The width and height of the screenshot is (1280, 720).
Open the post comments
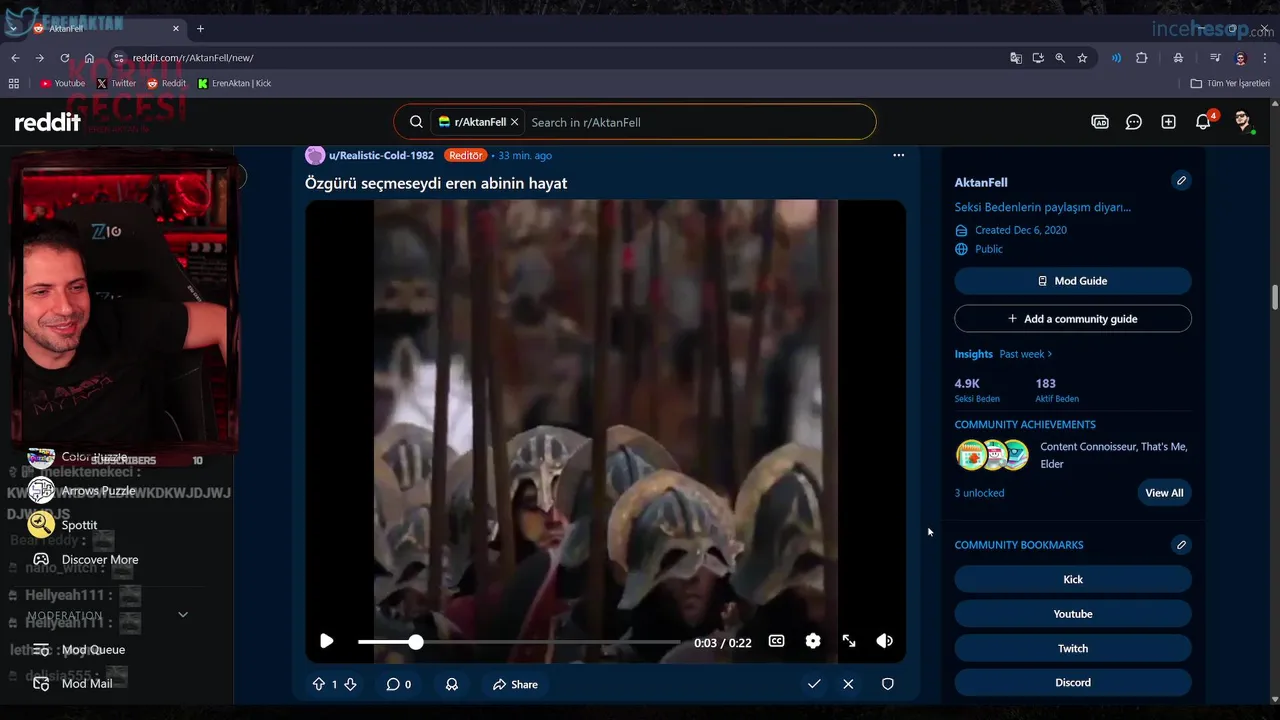pyautogui.click(x=399, y=684)
